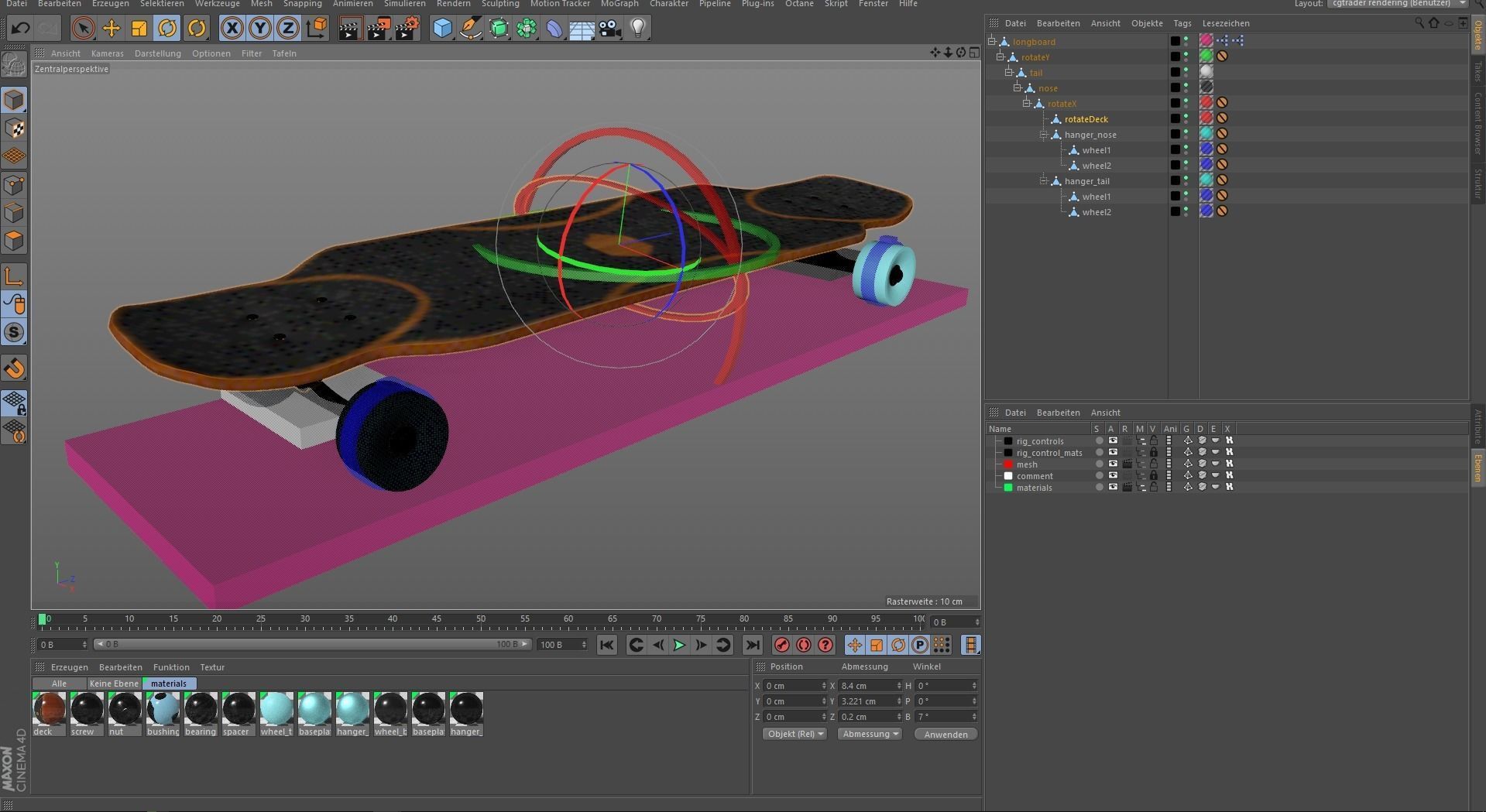The image size is (1486, 812).
Task: Open Lesezeichen in object manager
Action: pos(1225,23)
